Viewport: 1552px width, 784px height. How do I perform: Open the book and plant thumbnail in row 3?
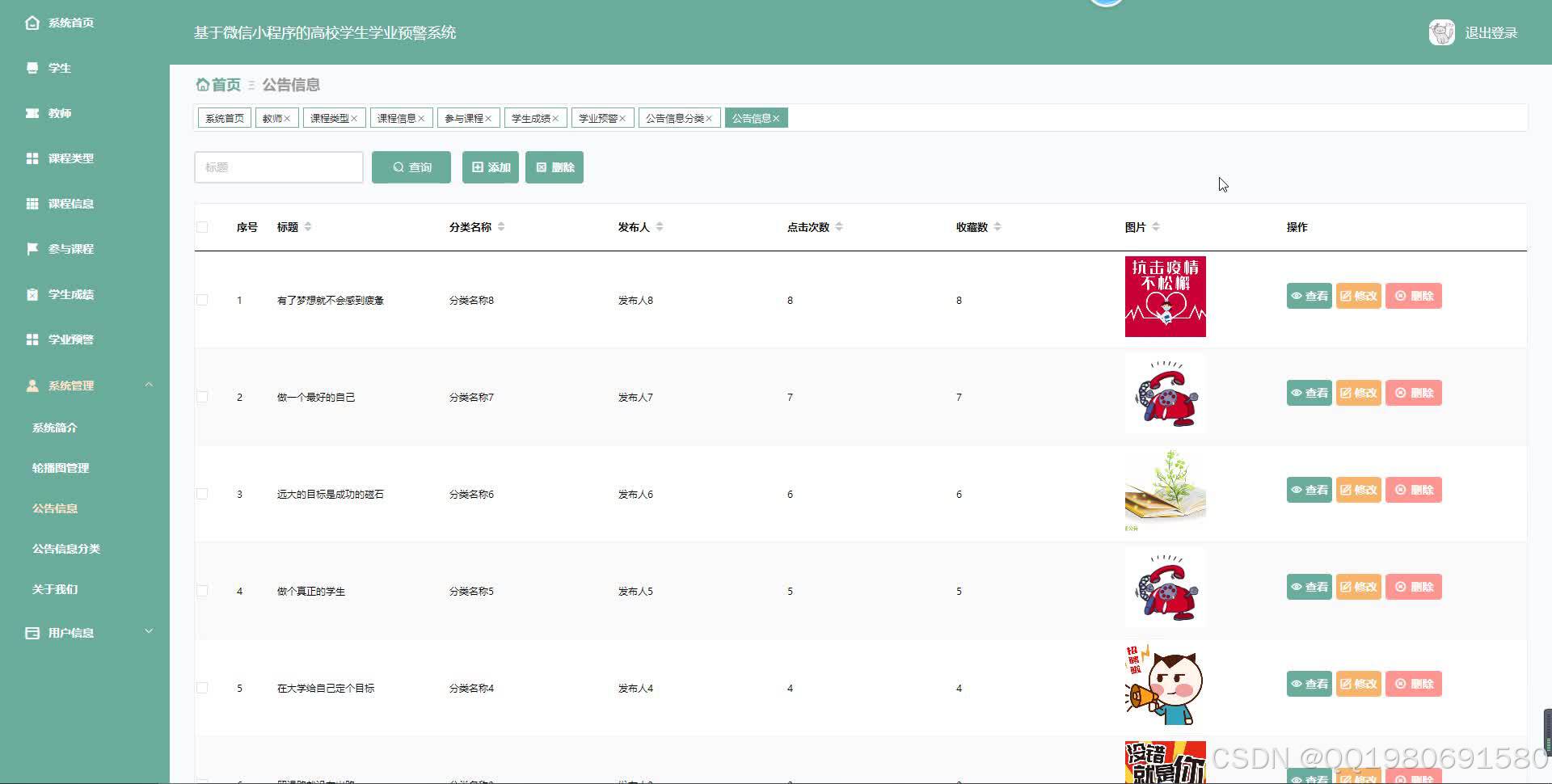(1166, 491)
